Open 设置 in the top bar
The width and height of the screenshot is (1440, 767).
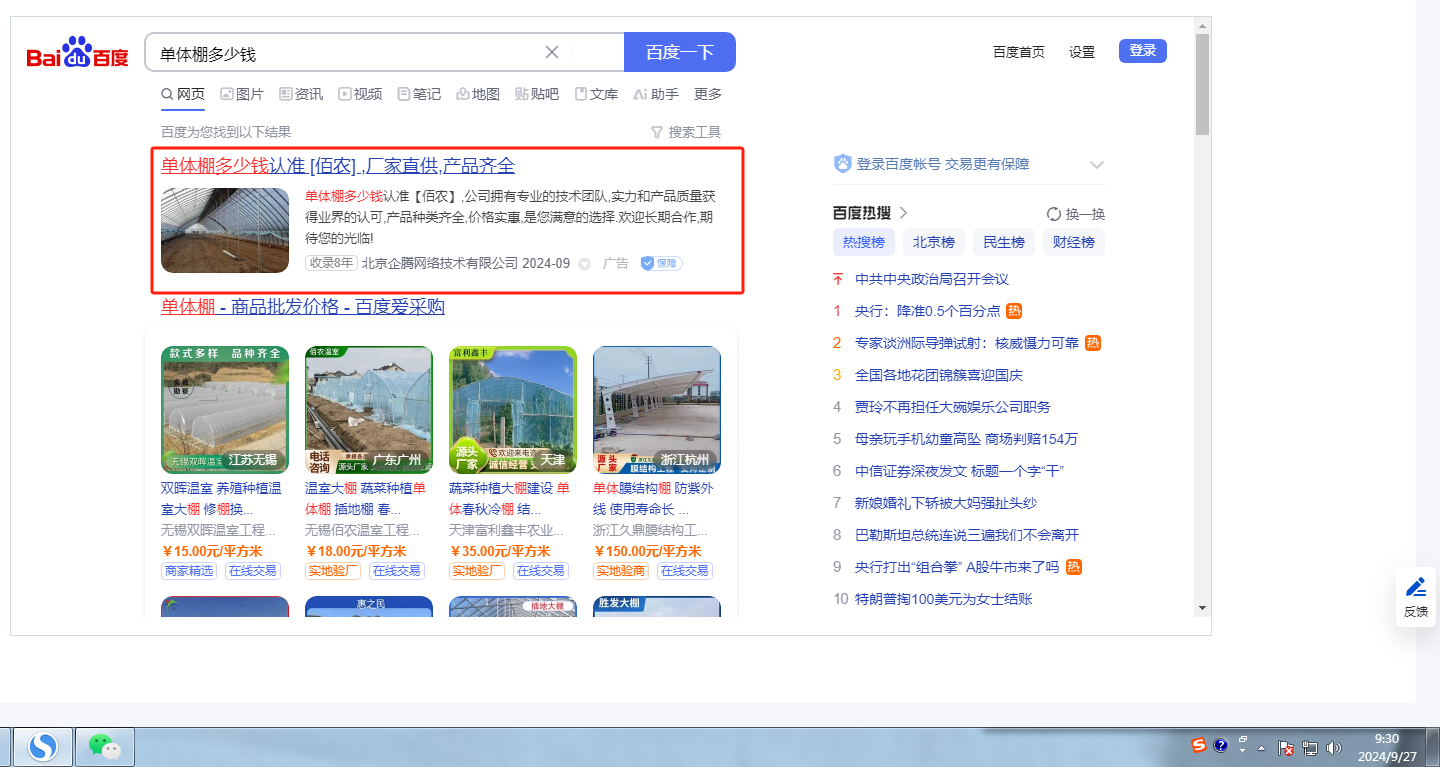1082,52
